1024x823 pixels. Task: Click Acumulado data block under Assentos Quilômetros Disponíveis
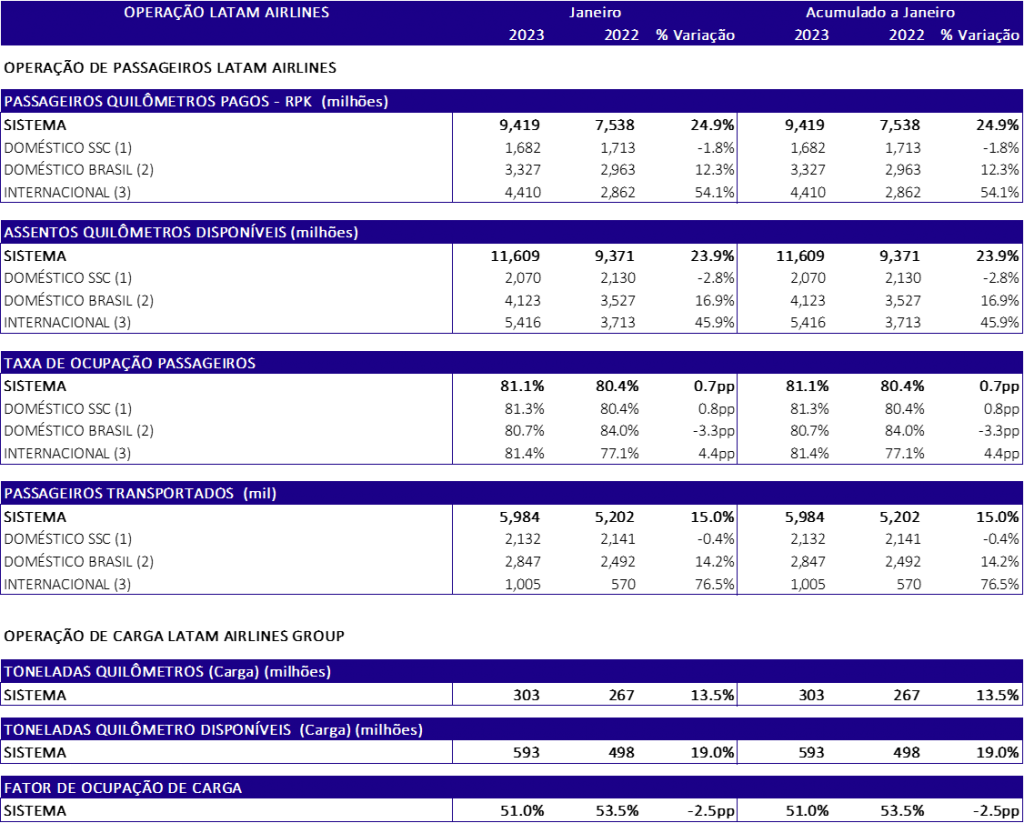tap(880, 288)
